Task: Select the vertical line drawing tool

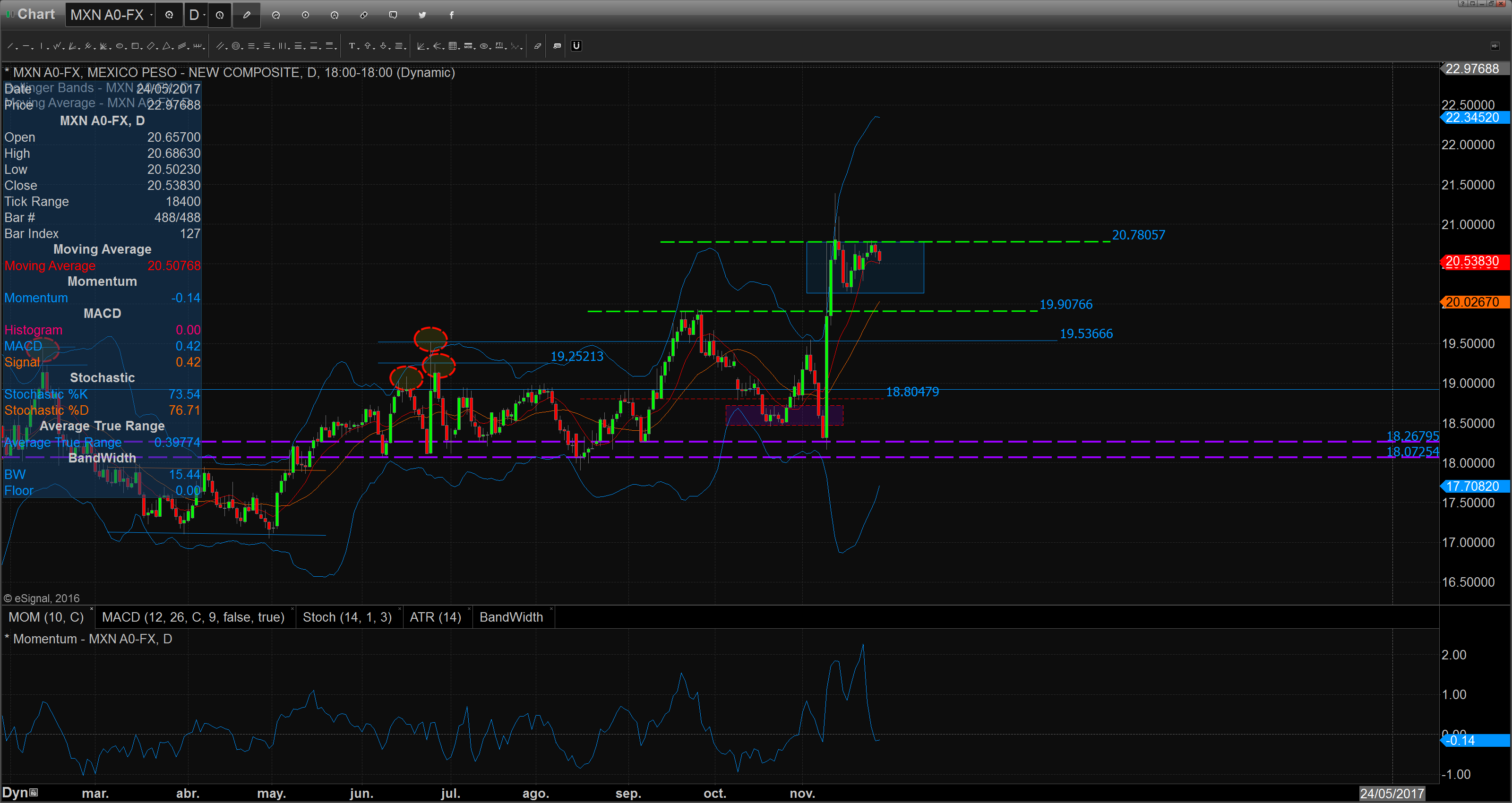Action: click(x=41, y=46)
